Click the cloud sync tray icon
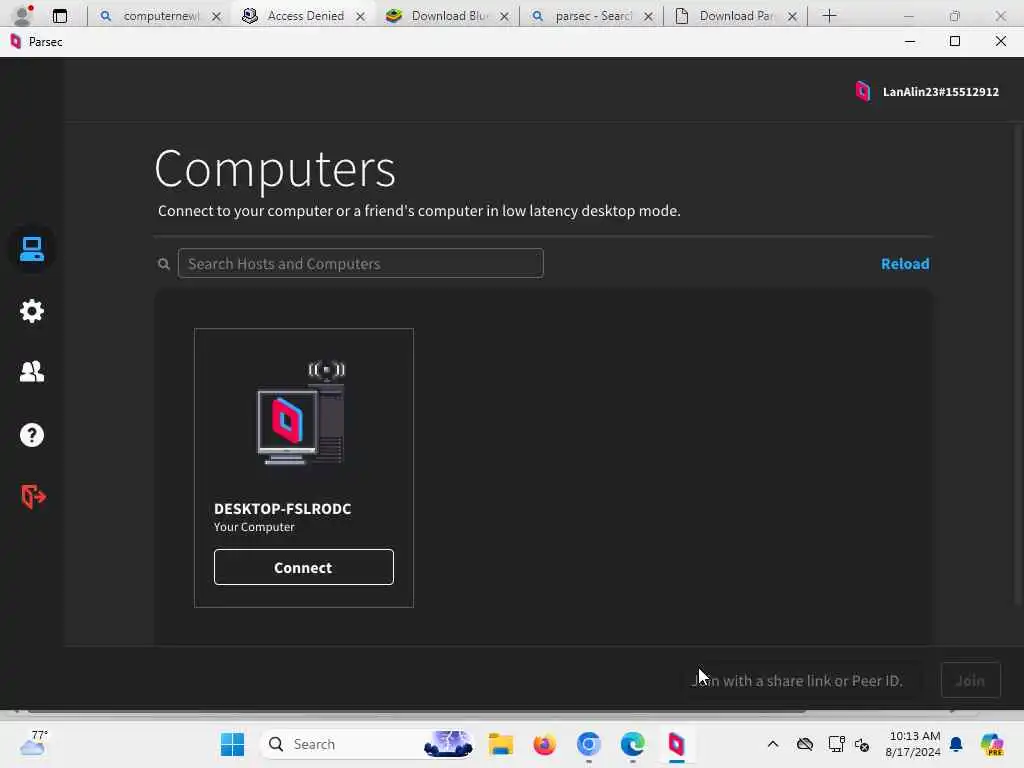The height and width of the screenshot is (768, 1024). click(x=805, y=744)
